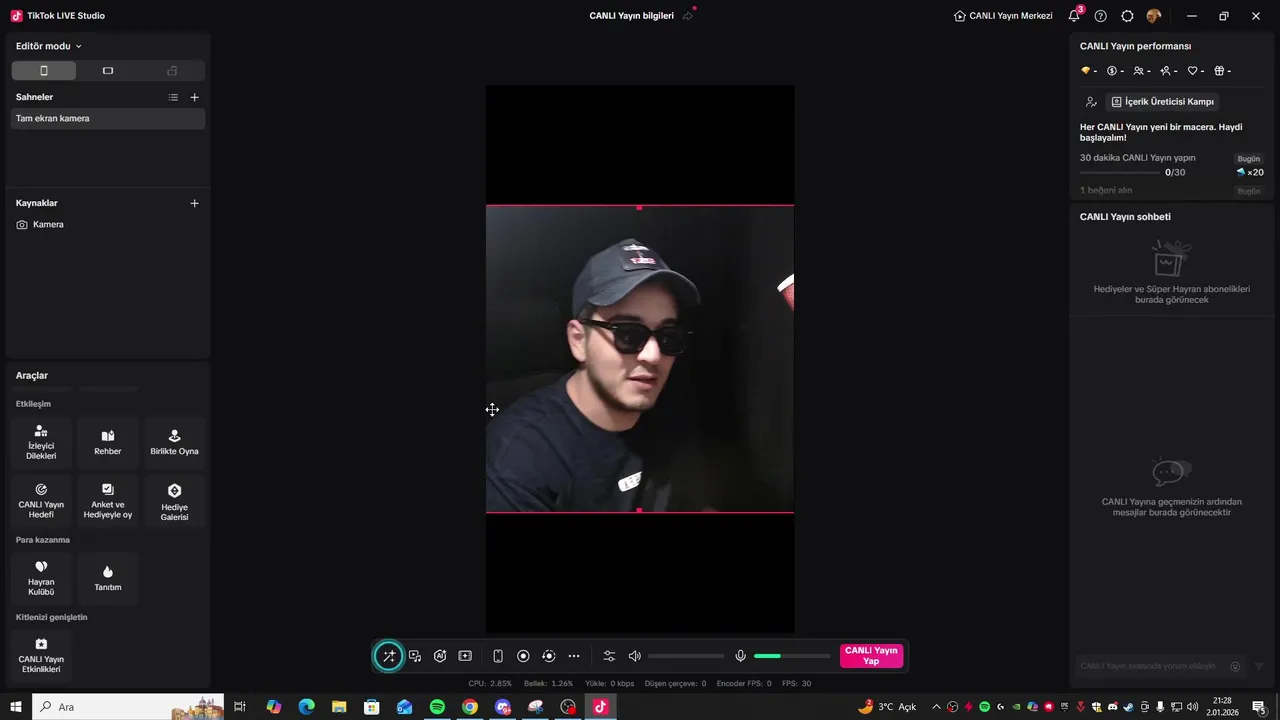The height and width of the screenshot is (720, 1280).
Task: Select the camera preview on canvas
Action: (640, 359)
